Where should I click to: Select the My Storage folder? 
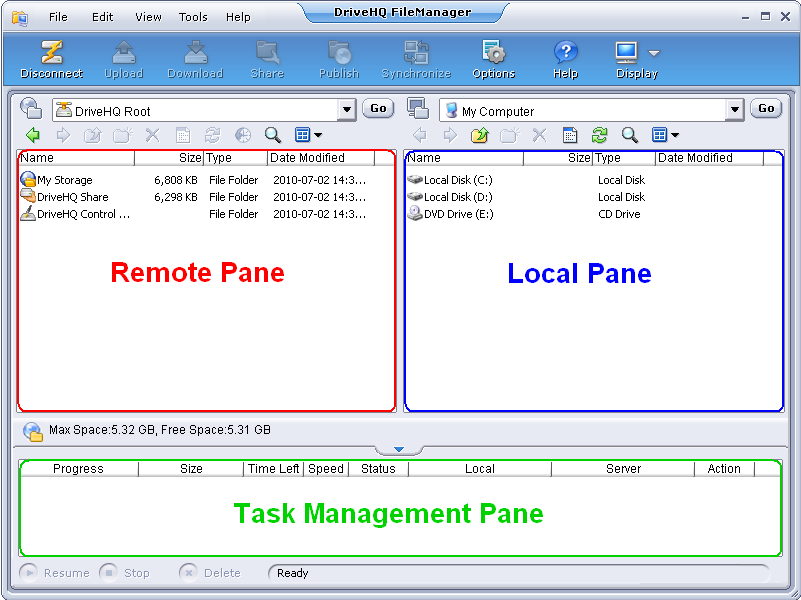(x=64, y=180)
